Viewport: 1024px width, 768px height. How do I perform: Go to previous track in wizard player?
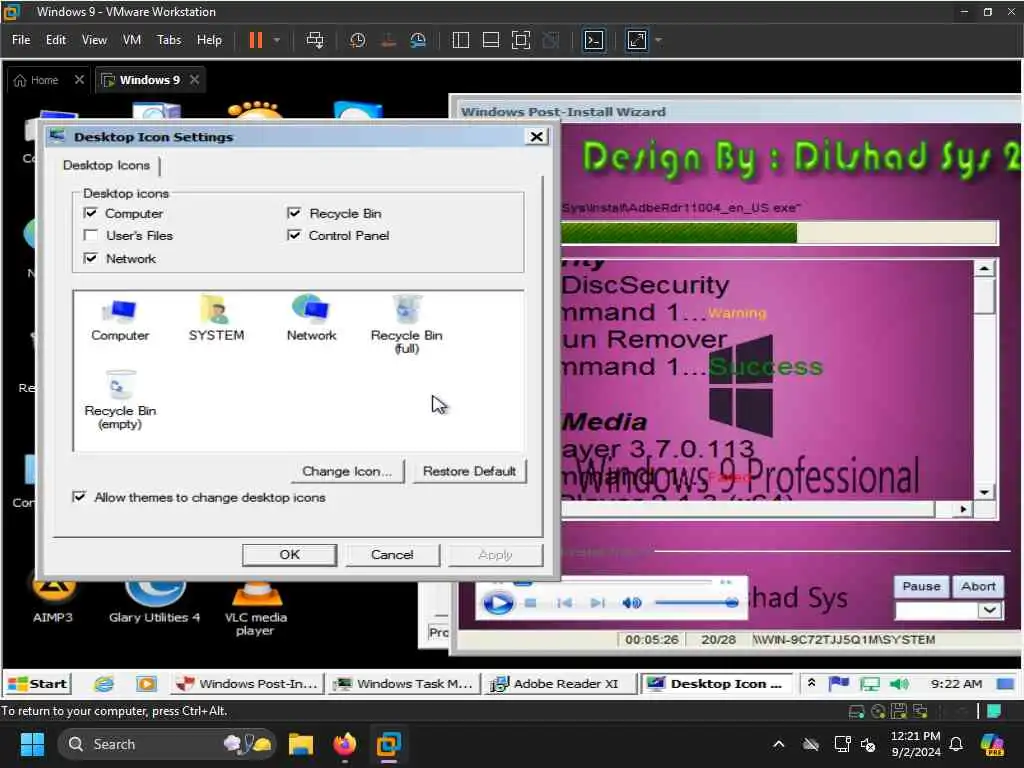coord(565,603)
